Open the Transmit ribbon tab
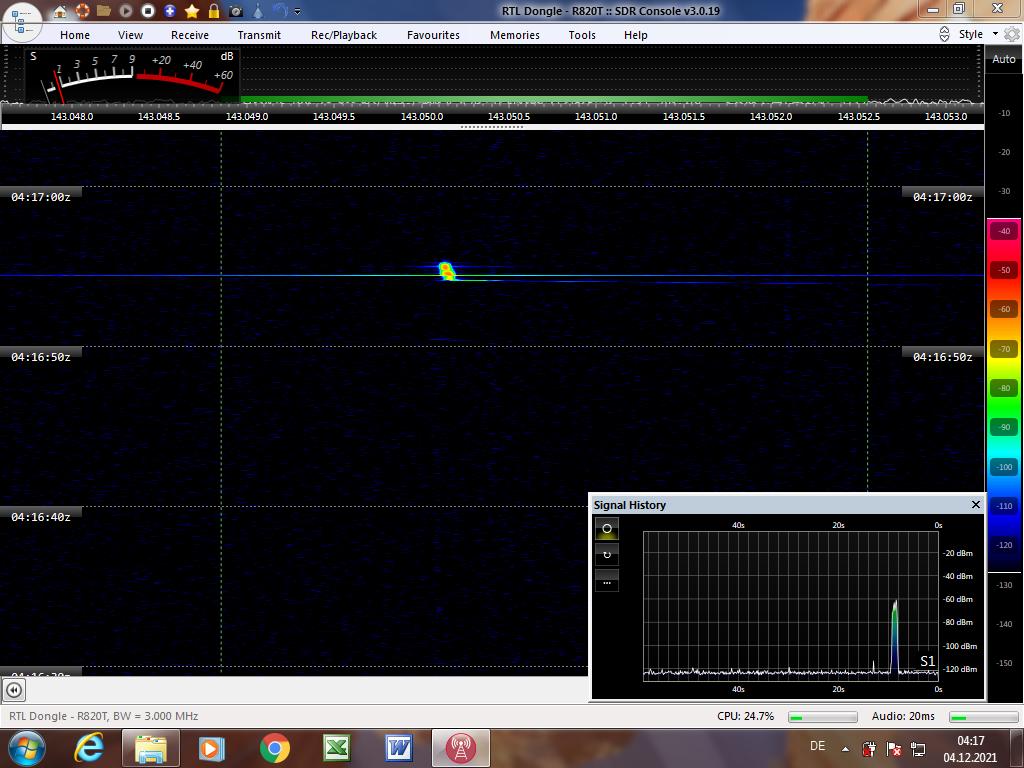This screenshot has height=768, width=1024. pyautogui.click(x=259, y=35)
